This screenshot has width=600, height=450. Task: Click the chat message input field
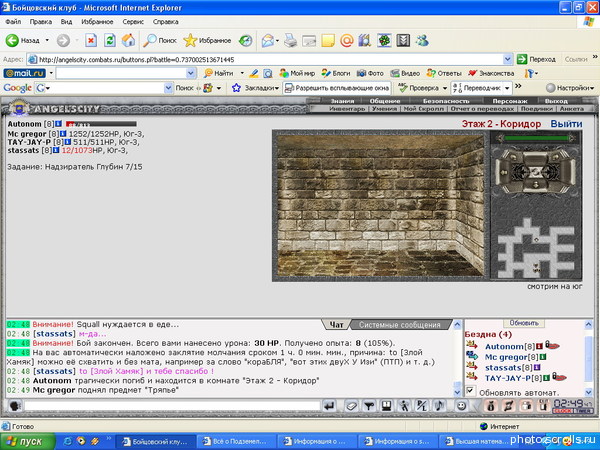coord(172,406)
